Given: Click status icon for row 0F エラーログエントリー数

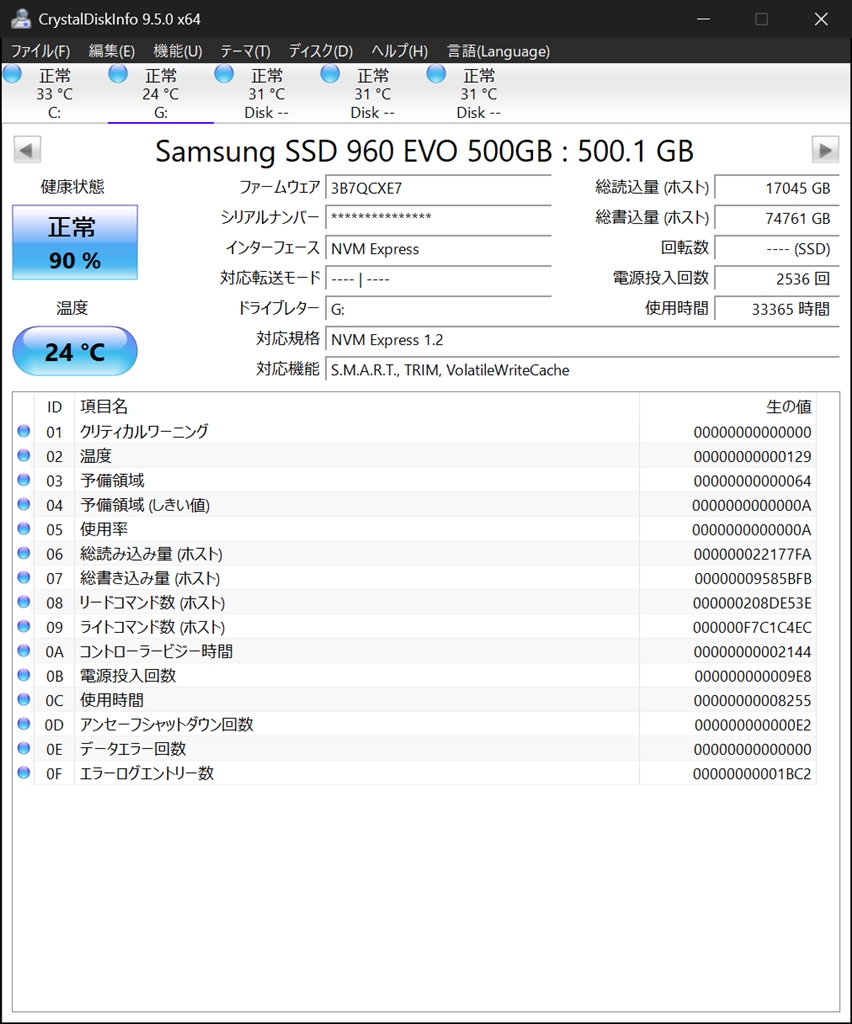Looking at the screenshot, I should pyautogui.click(x=24, y=773).
